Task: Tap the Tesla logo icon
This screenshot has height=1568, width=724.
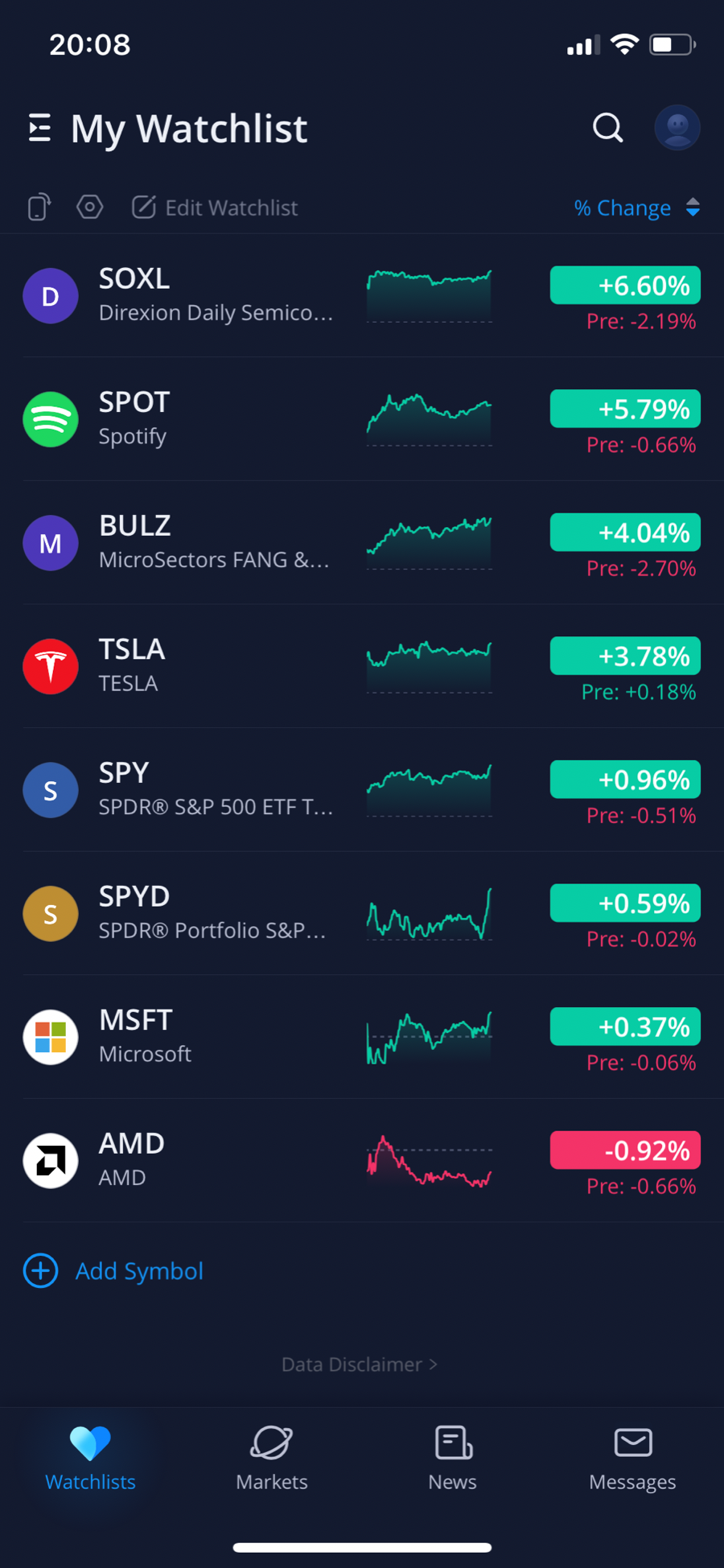Action: point(51,666)
